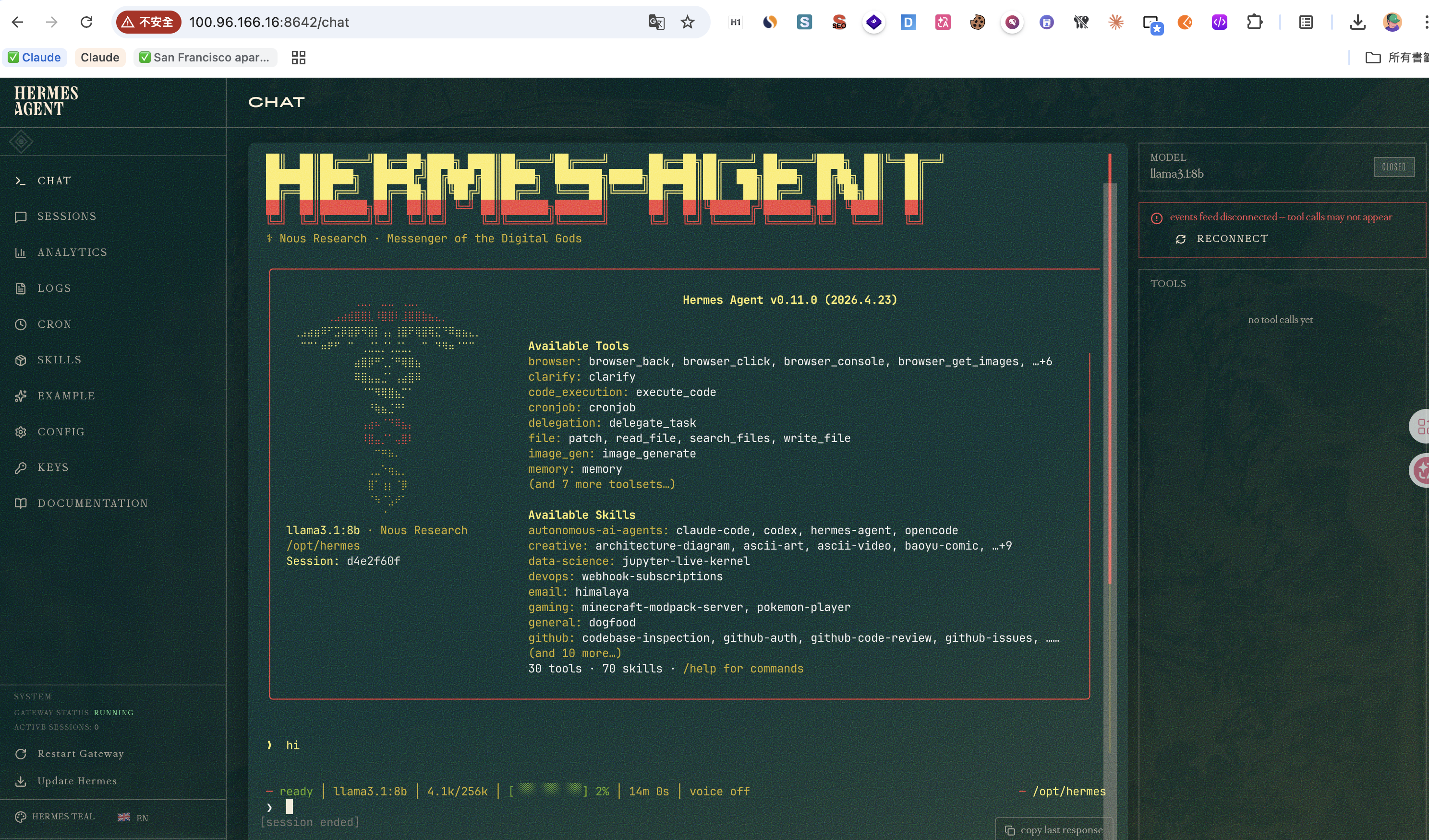Open Skills cube icon
Screen dimensions: 1429x840
(21, 360)
